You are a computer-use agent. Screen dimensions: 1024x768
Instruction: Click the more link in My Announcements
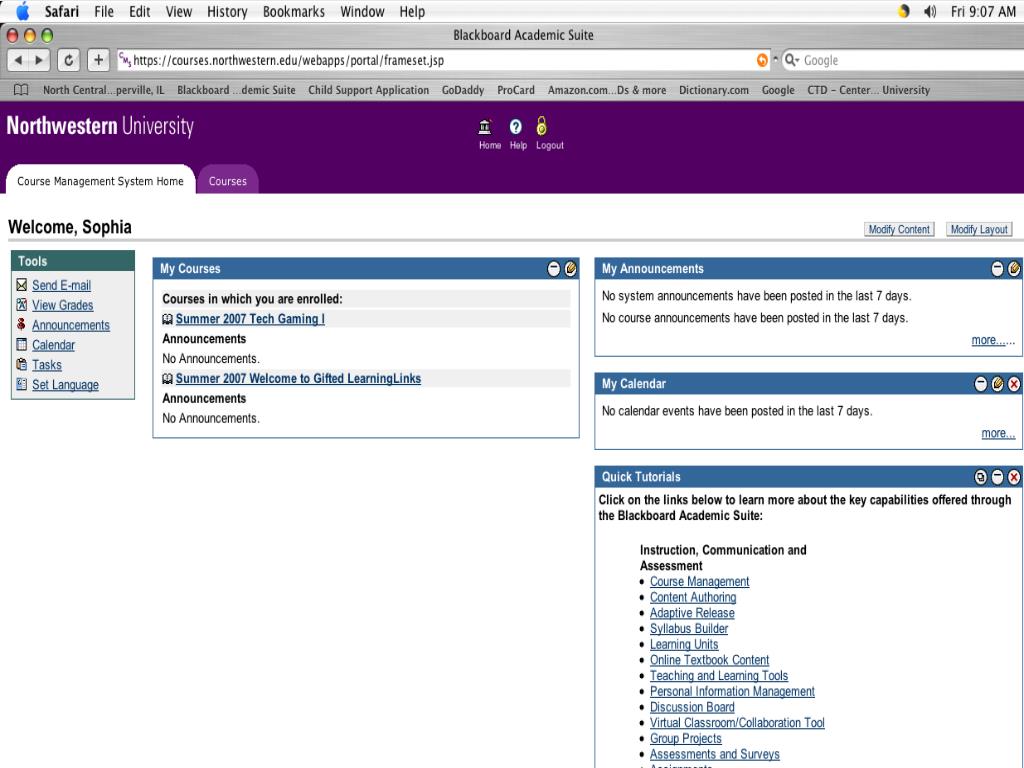tap(993, 340)
